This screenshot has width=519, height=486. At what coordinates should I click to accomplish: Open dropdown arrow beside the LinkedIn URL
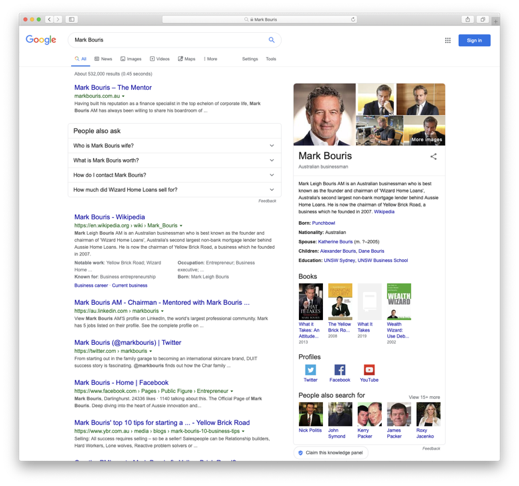pyautogui.click(x=162, y=311)
